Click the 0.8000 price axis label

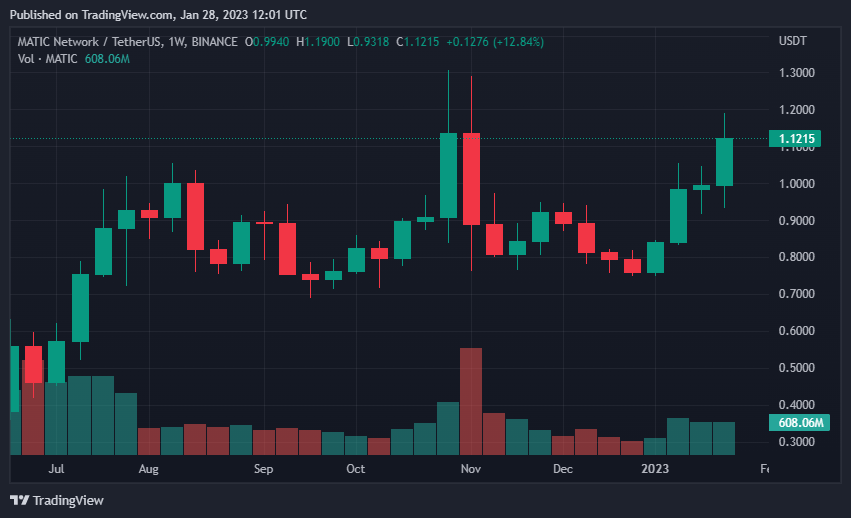coord(797,257)
